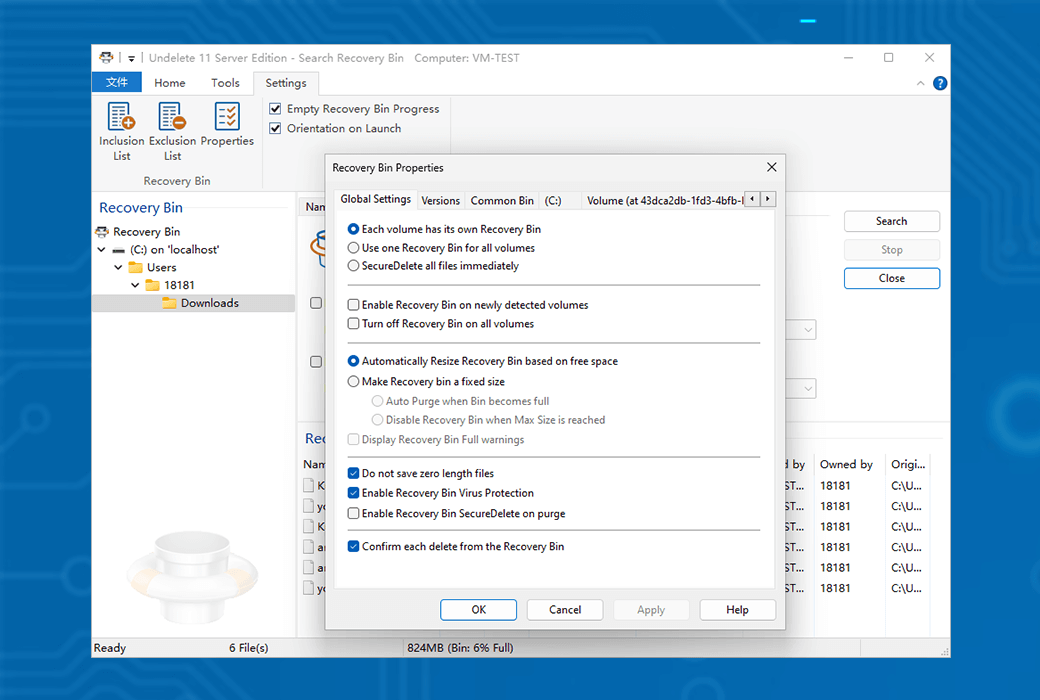
Task: Choose Make Recovery bin a fixed size
Action: (354, 382)
